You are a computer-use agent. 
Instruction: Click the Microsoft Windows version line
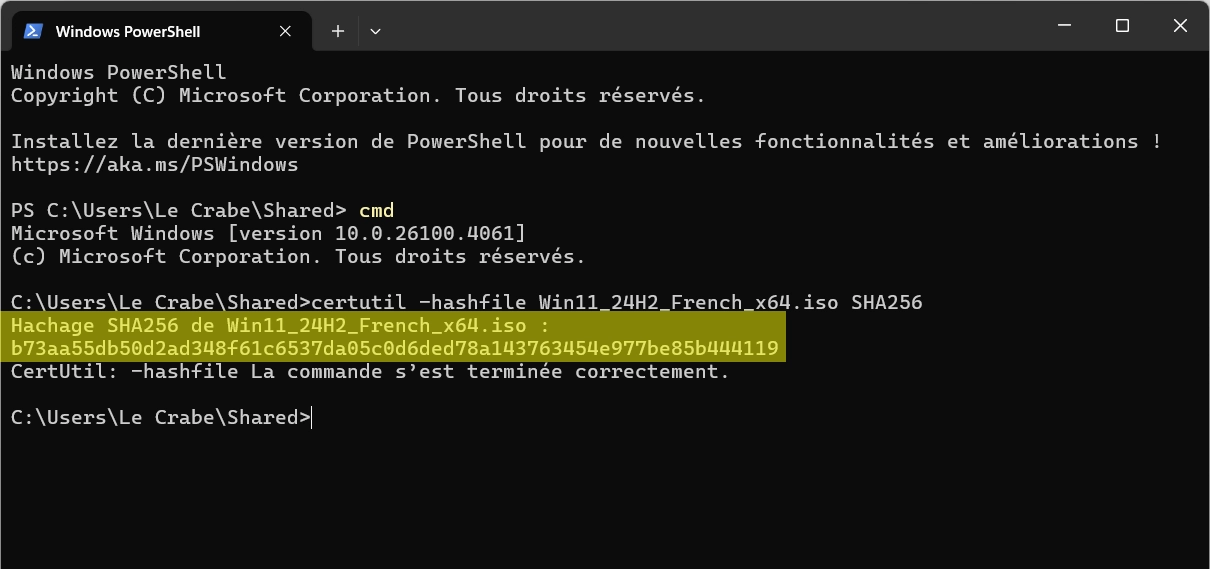tap(268, 233)
